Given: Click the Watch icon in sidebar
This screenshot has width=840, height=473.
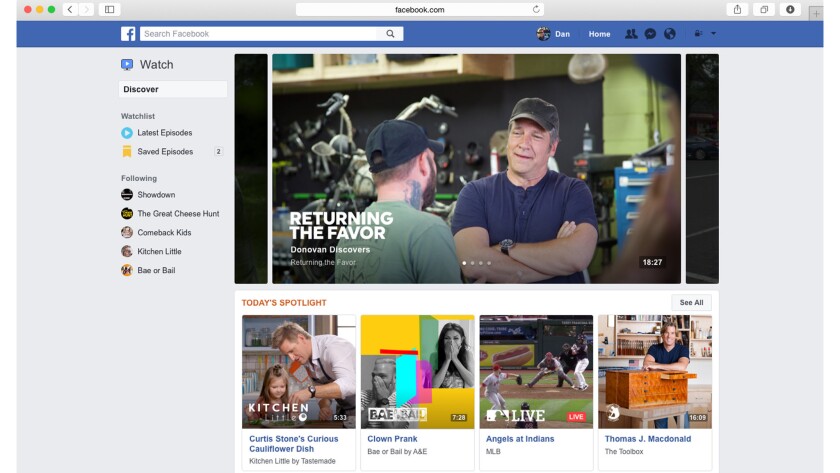Looking at the screenshot, I should 127,65.
